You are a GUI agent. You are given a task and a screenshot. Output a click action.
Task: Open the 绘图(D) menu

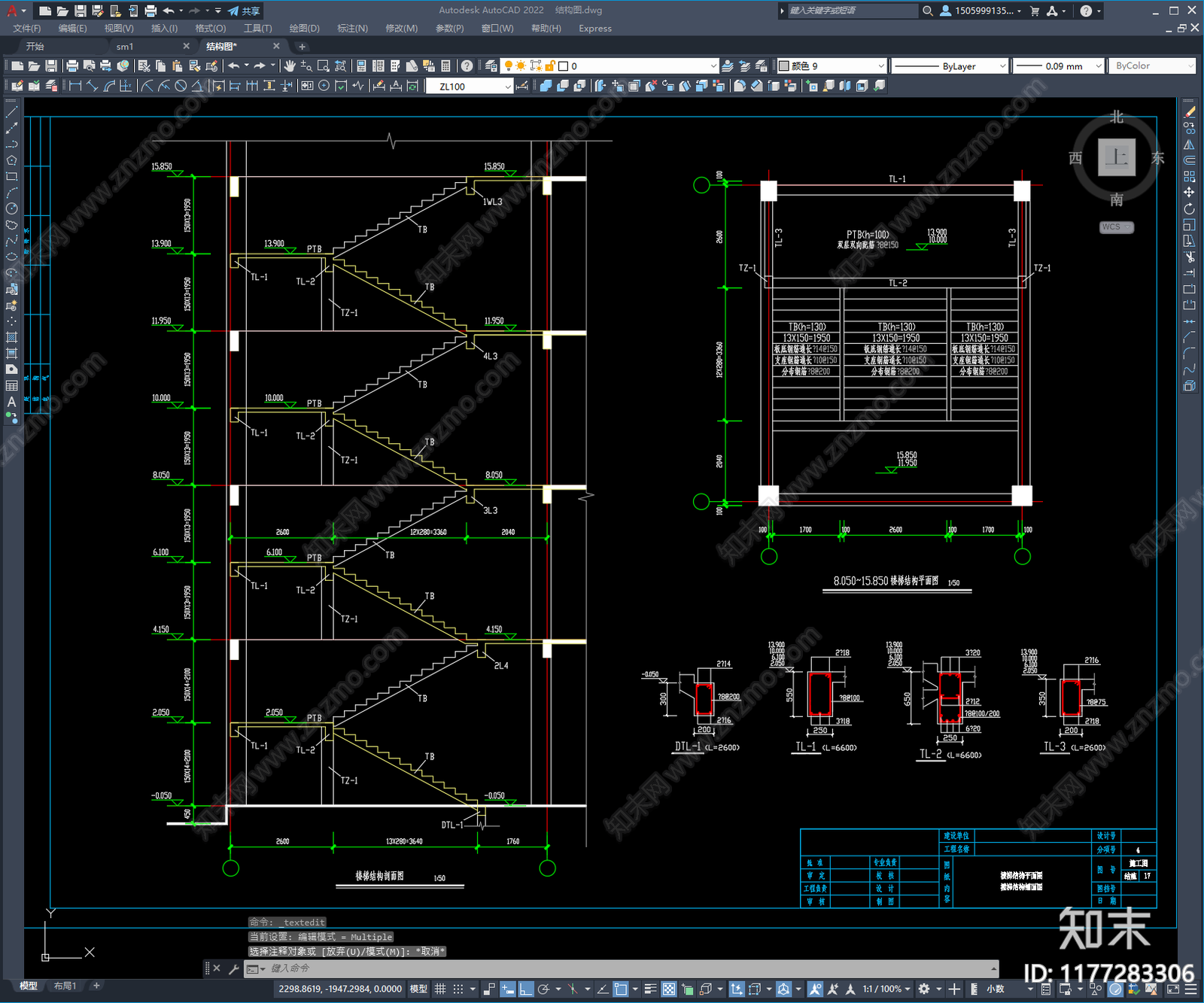305,29
